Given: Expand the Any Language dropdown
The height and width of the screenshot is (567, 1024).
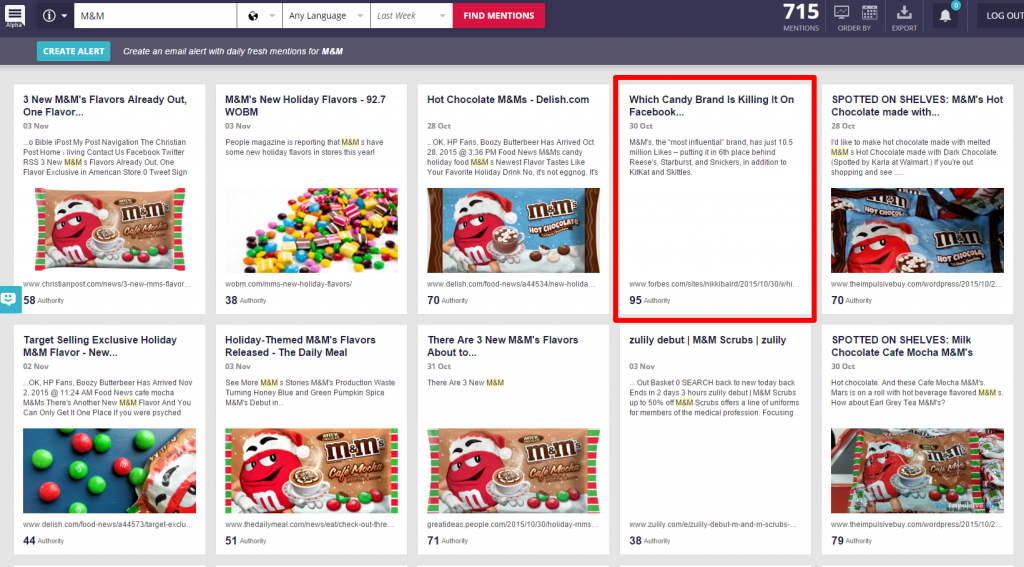Looking at the screenshot, I should pyautogui.click(x=326, y=16).
